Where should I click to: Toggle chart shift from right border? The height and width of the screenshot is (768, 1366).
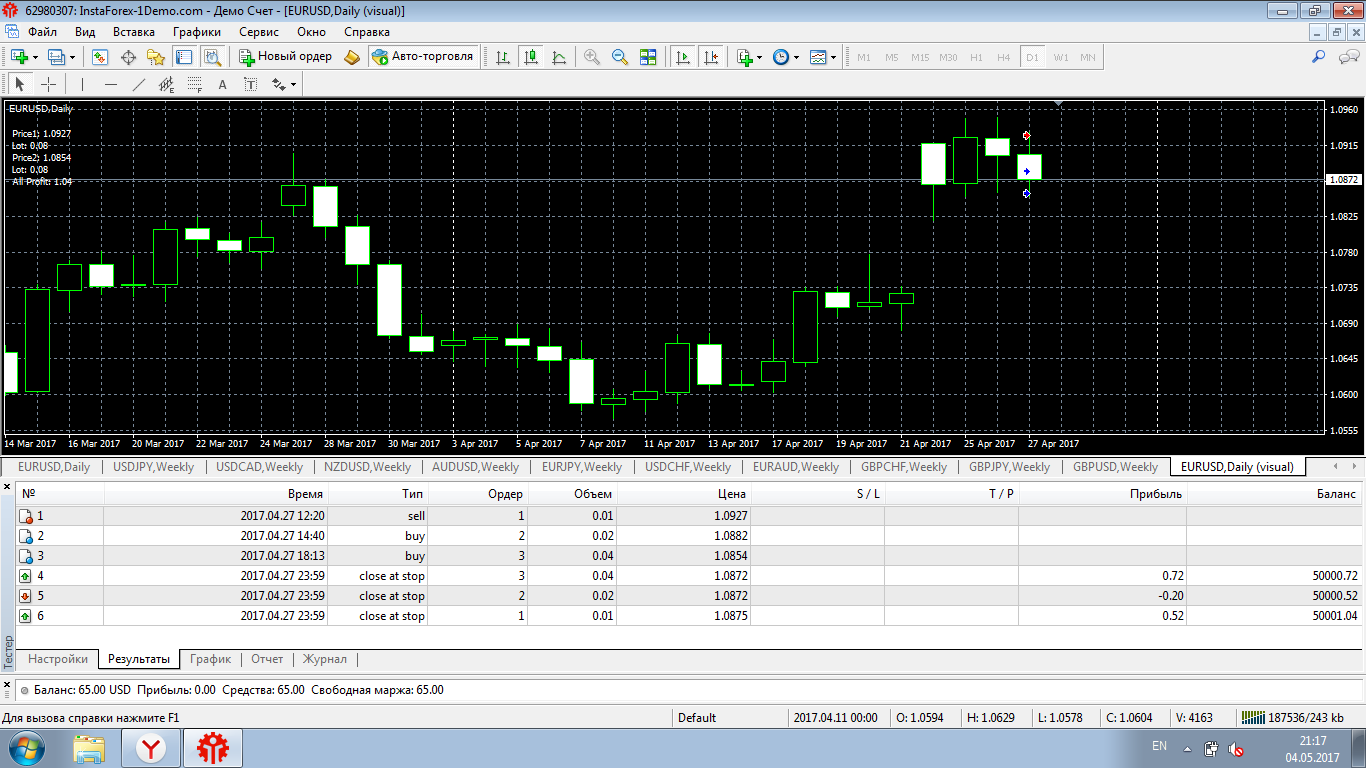711,57
